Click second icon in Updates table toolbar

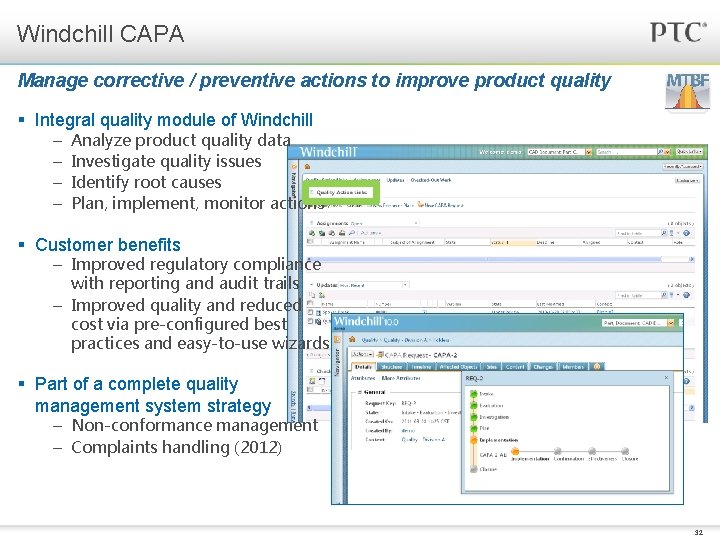point(322,295)
